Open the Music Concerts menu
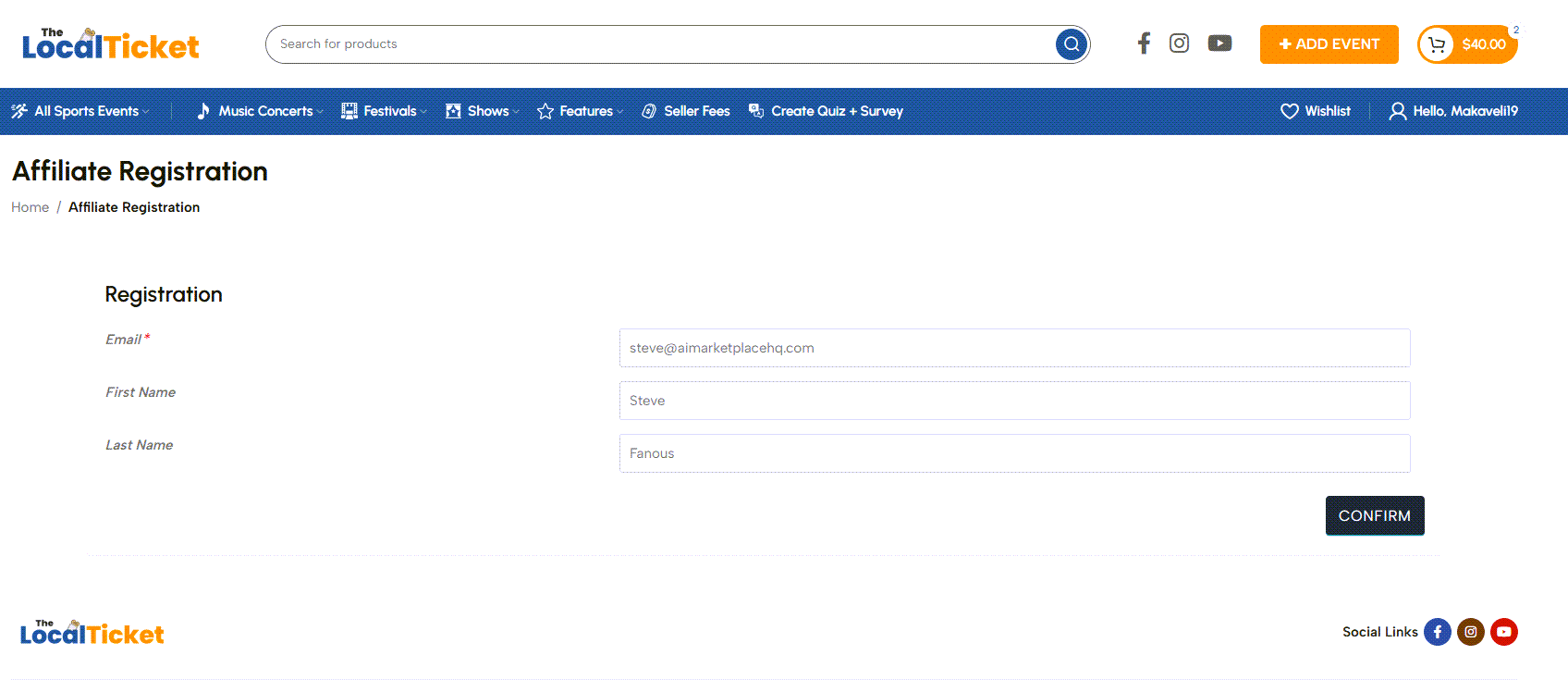Viewport: 1568px width, 680px height. (266, 111)
